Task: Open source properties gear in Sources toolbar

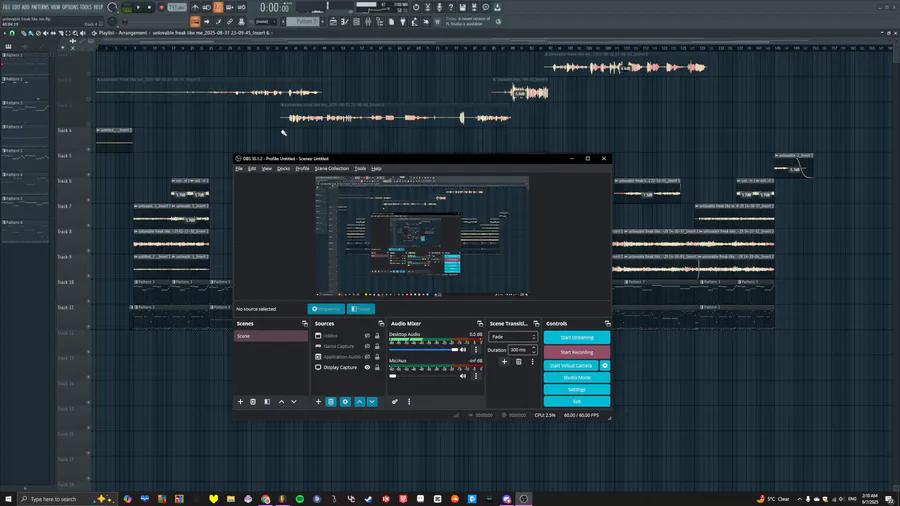Action: tap(345, 402)
